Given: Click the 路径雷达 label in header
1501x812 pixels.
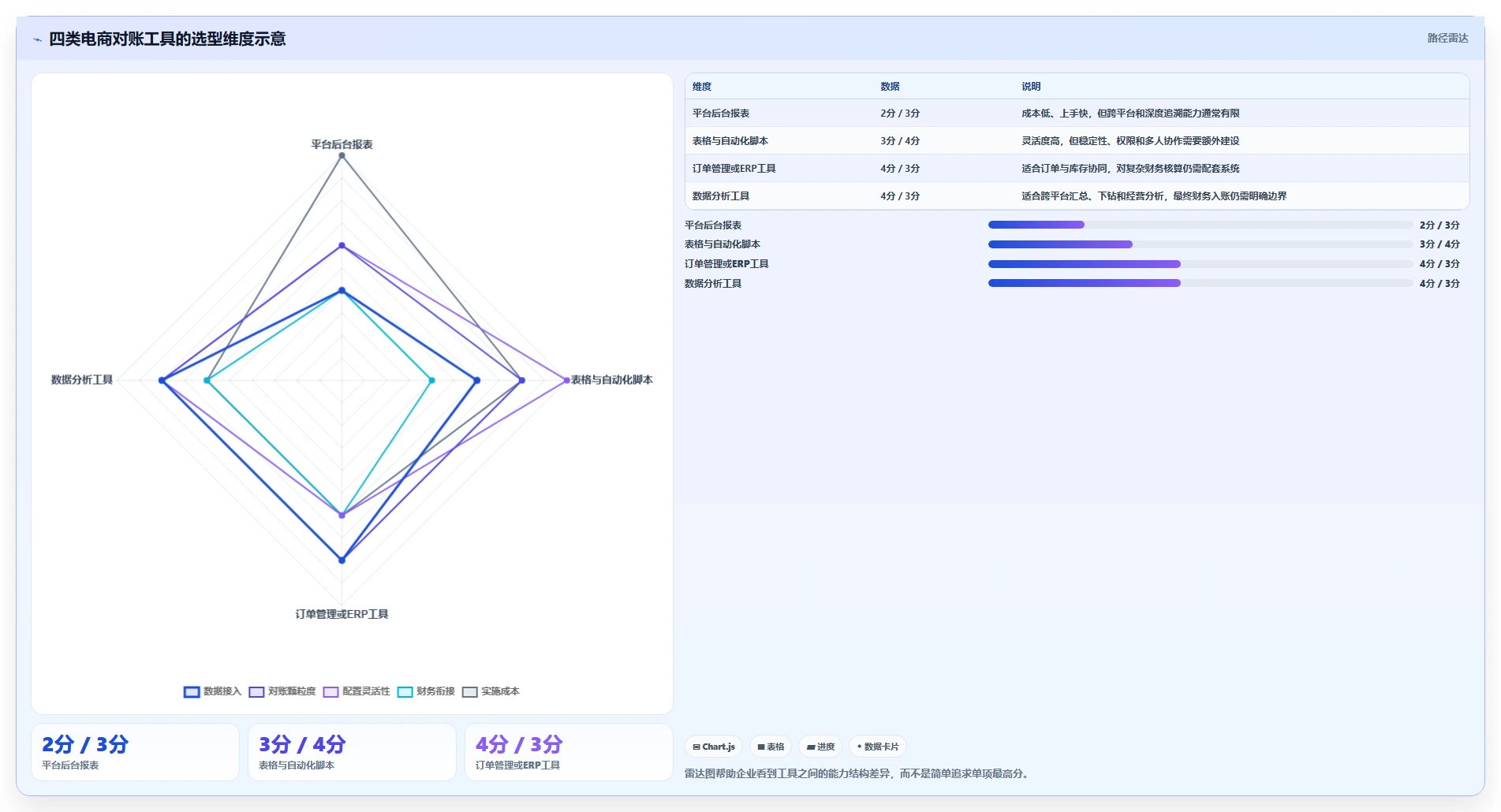Looking at the screenshot, I should click(1447, 38).
